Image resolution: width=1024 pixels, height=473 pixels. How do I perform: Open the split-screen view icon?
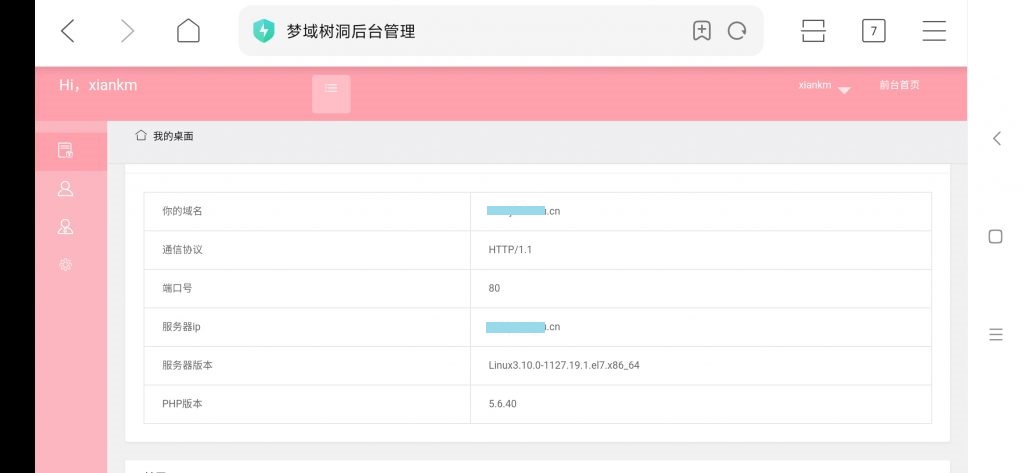(813, 31)
